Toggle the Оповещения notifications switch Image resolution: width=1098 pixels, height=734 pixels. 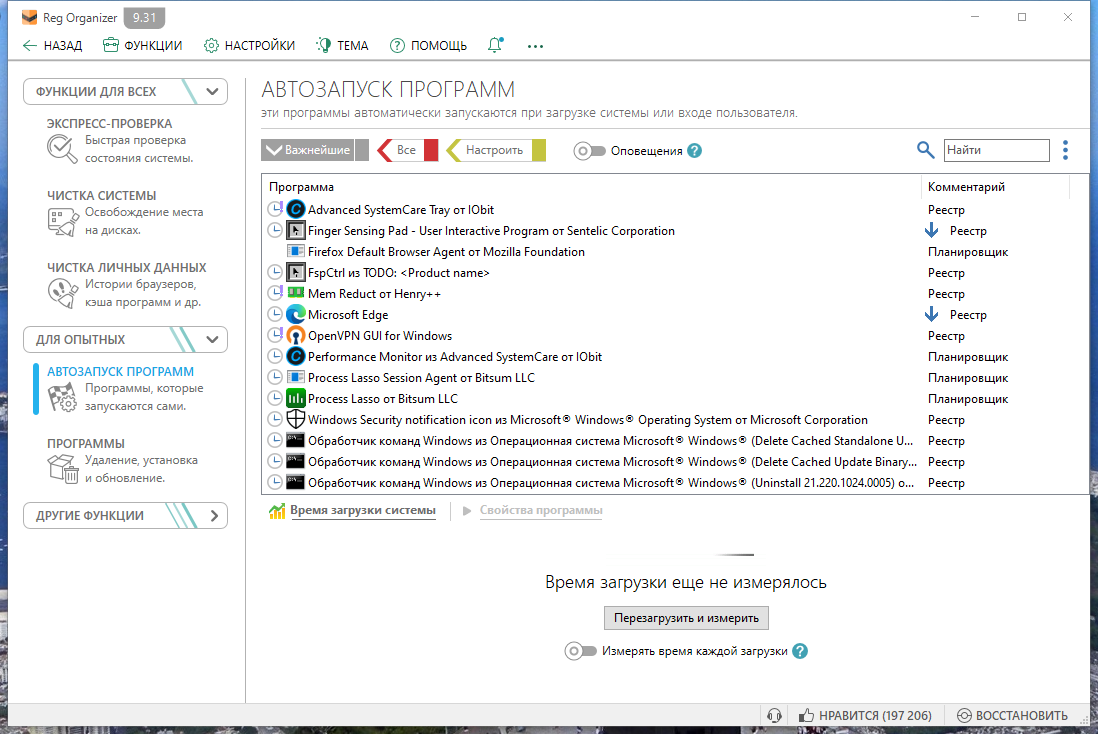(x=589, y=151)
